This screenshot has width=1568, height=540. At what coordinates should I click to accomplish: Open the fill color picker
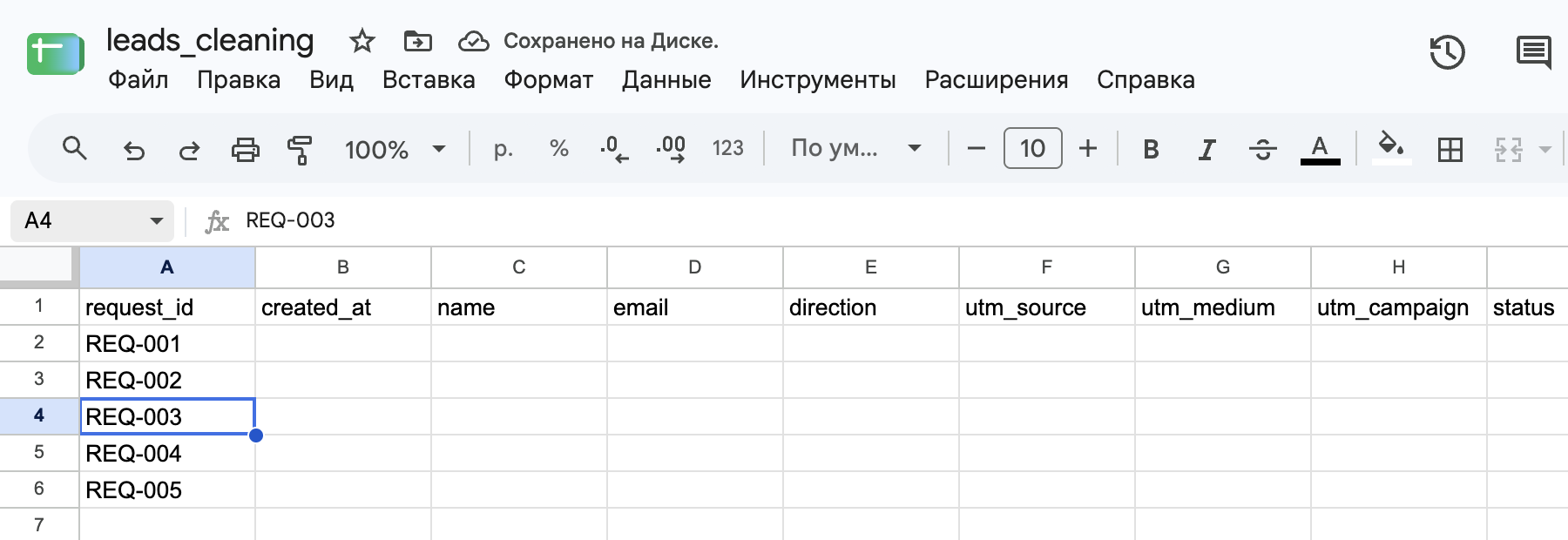[1391, 148]
